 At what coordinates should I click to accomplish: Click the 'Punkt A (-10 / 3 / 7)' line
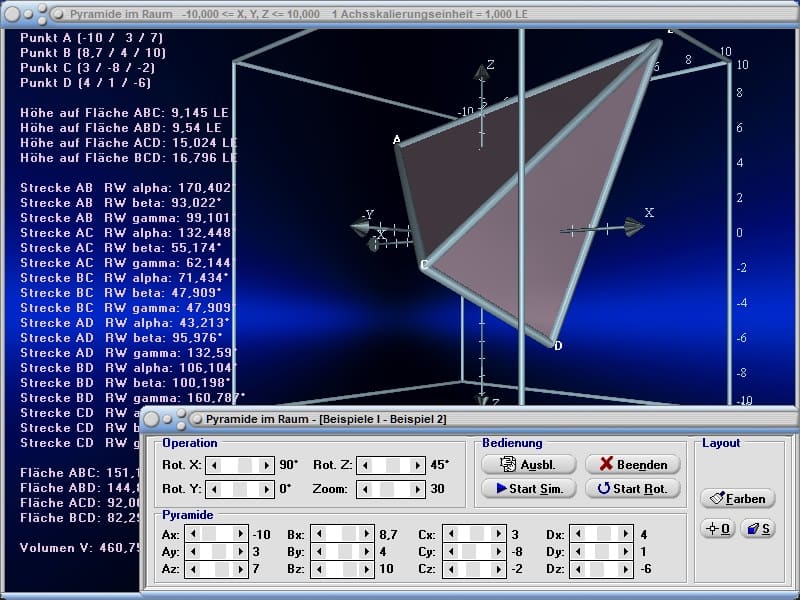coord(91,38)
